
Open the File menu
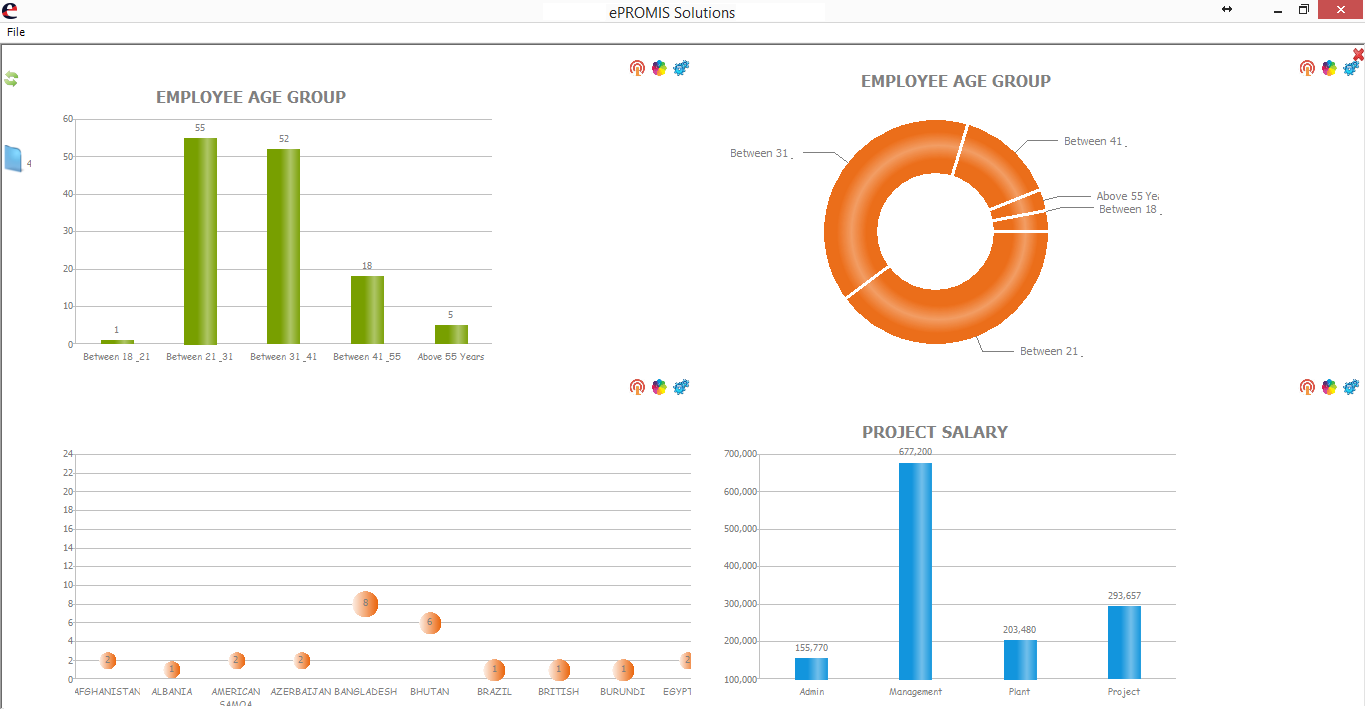(16, 32)
